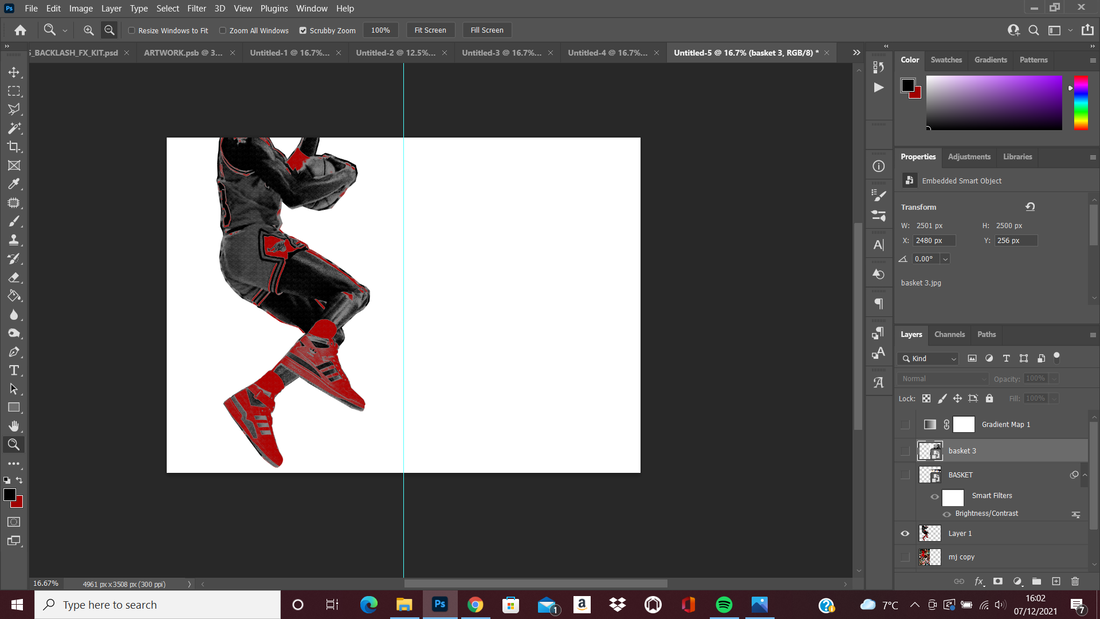Expand the document tabs overflow list
The image size is (1100, 619).
(857, 53)
